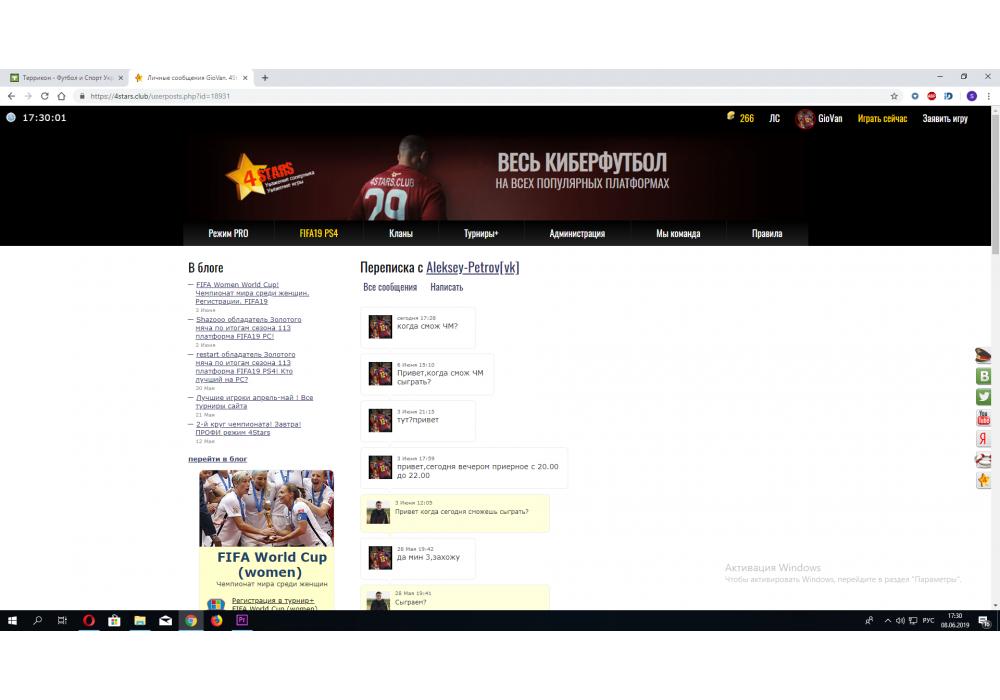The height and width of the screenshot is (700, 1000).
Task: Open Лучшие игроки апрель-май blog link
Action: click(x=254, y=402)
